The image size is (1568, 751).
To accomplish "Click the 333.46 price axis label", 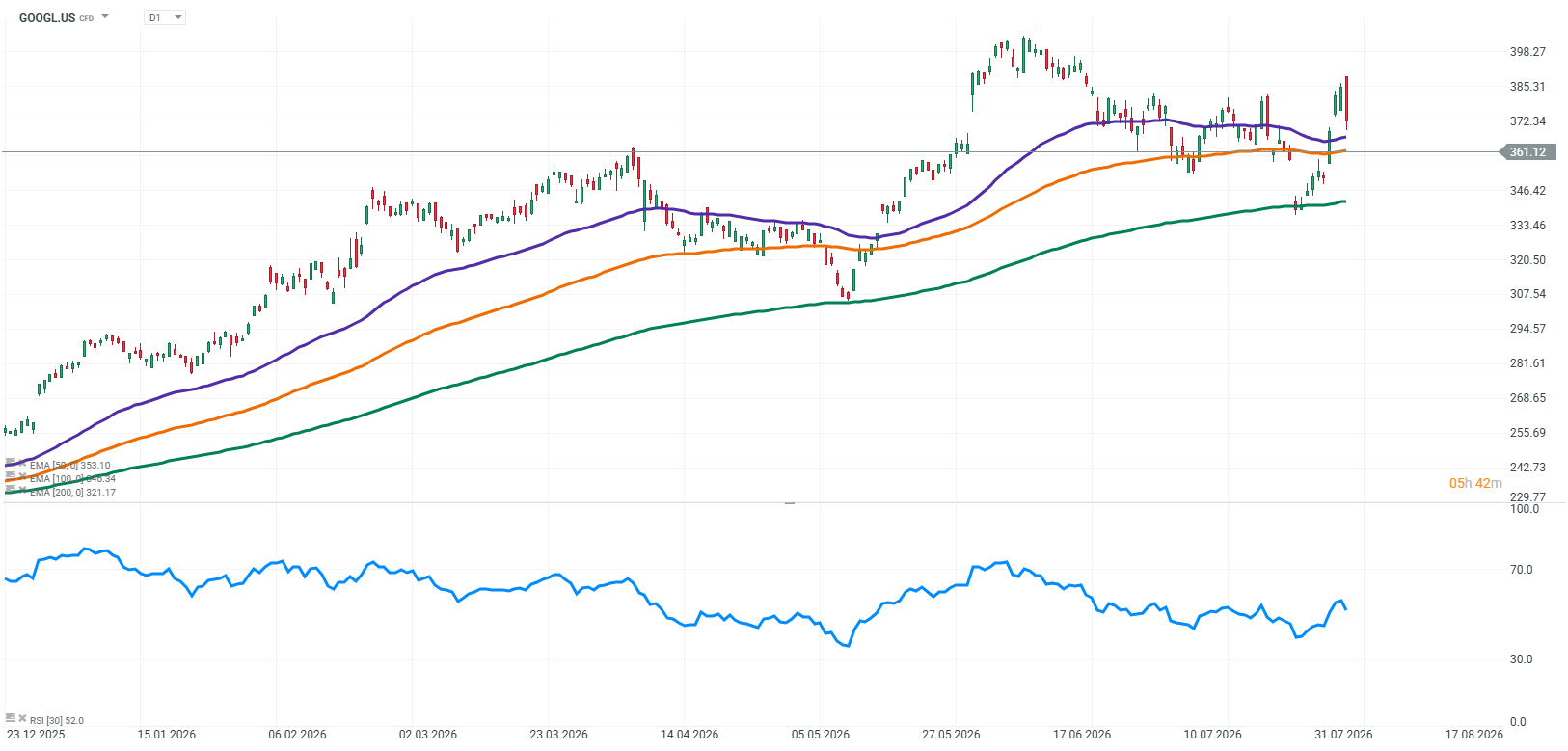I will point(1527,226).
